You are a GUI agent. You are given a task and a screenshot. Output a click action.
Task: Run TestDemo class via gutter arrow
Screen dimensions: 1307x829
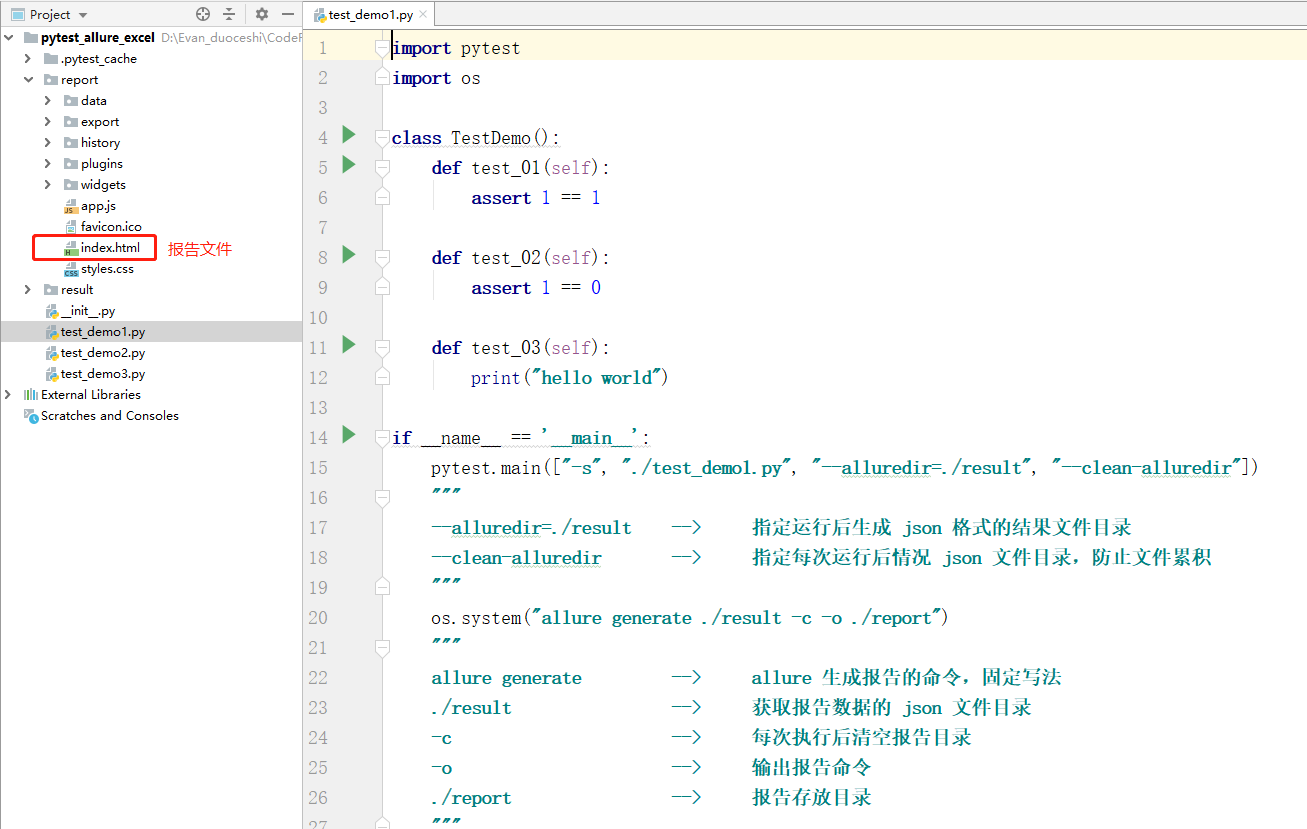coord(348,134)
